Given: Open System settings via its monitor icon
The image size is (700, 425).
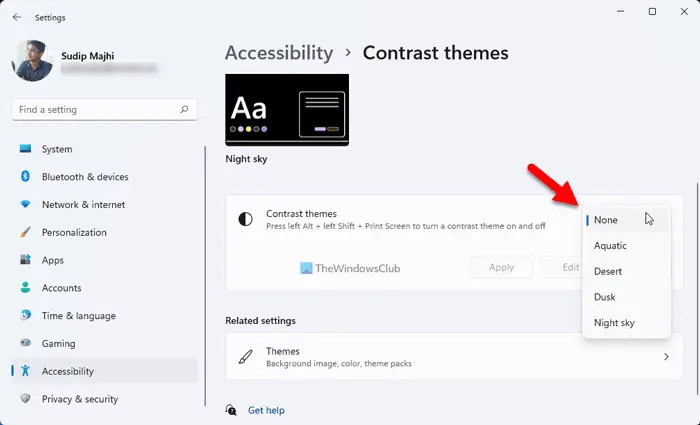Looking at the screenshot, I should pyautogui.click(x=26, y=149).
